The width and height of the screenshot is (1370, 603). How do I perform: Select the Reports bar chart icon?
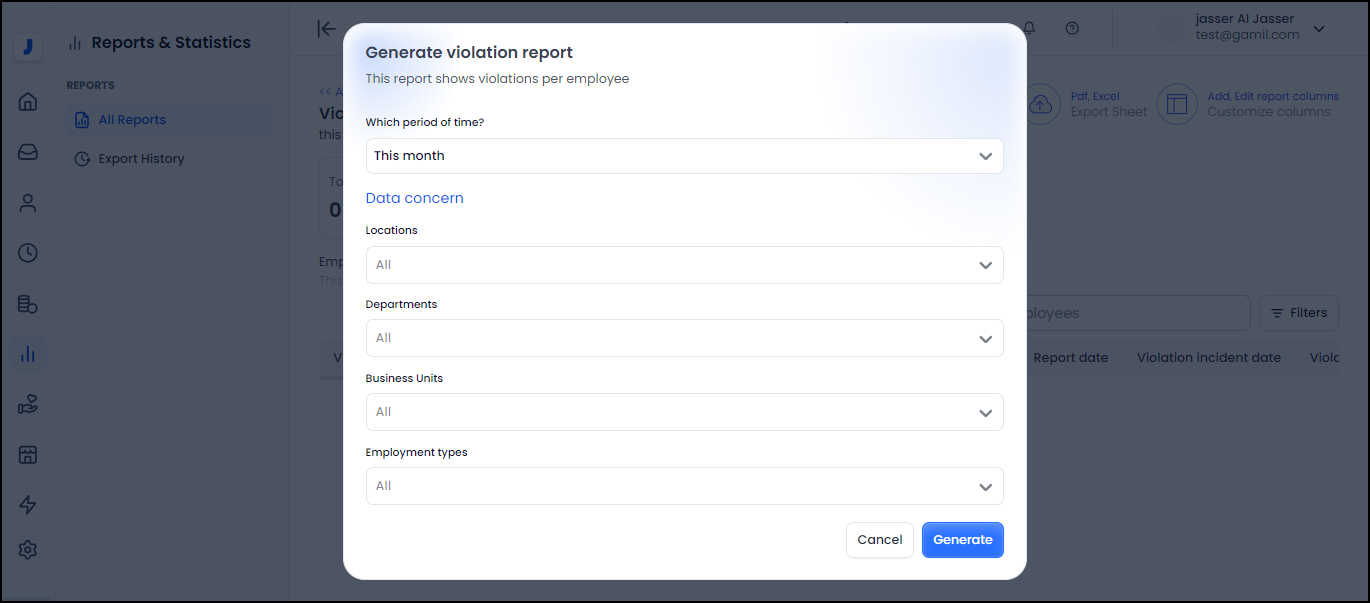click(x=27, y=354)
